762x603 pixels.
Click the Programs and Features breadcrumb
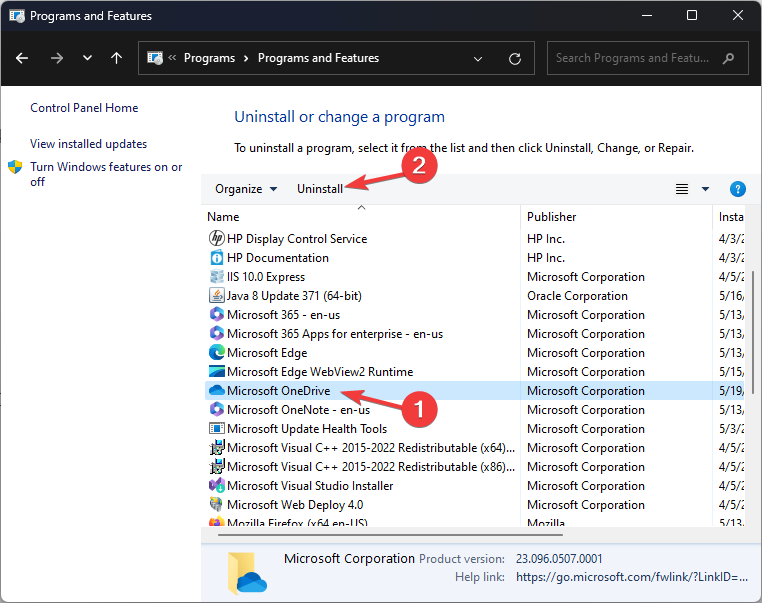coord(318,58)
